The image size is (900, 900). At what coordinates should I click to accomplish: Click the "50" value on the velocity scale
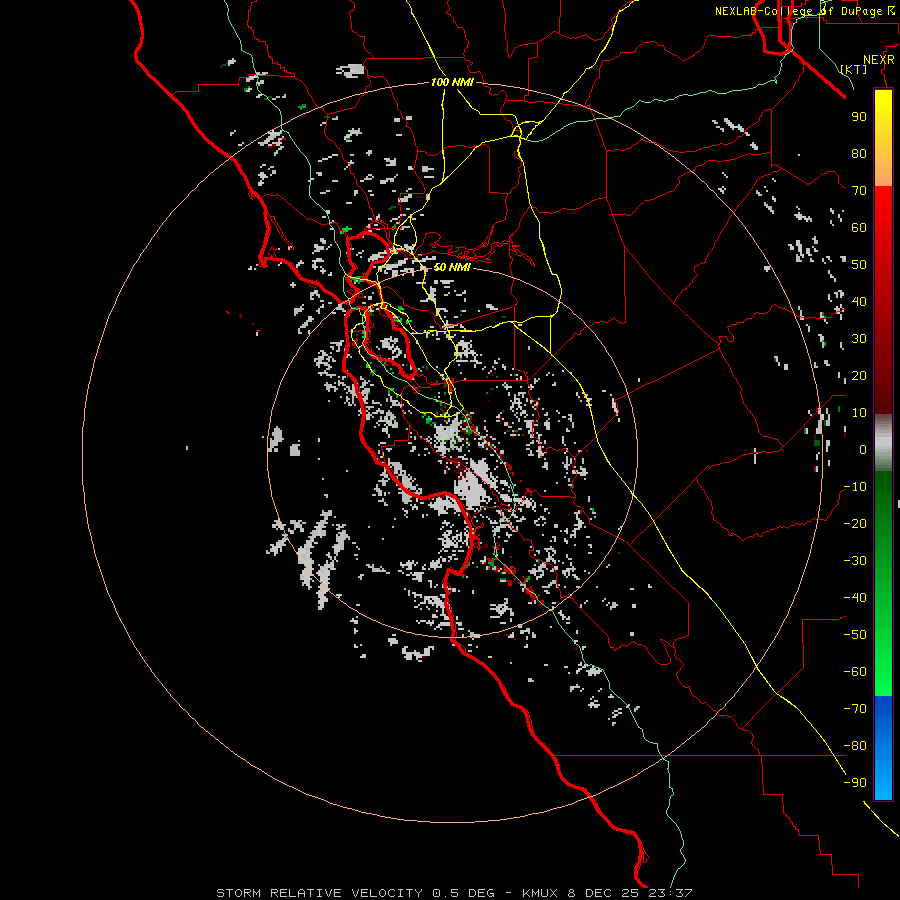[859, 265]
